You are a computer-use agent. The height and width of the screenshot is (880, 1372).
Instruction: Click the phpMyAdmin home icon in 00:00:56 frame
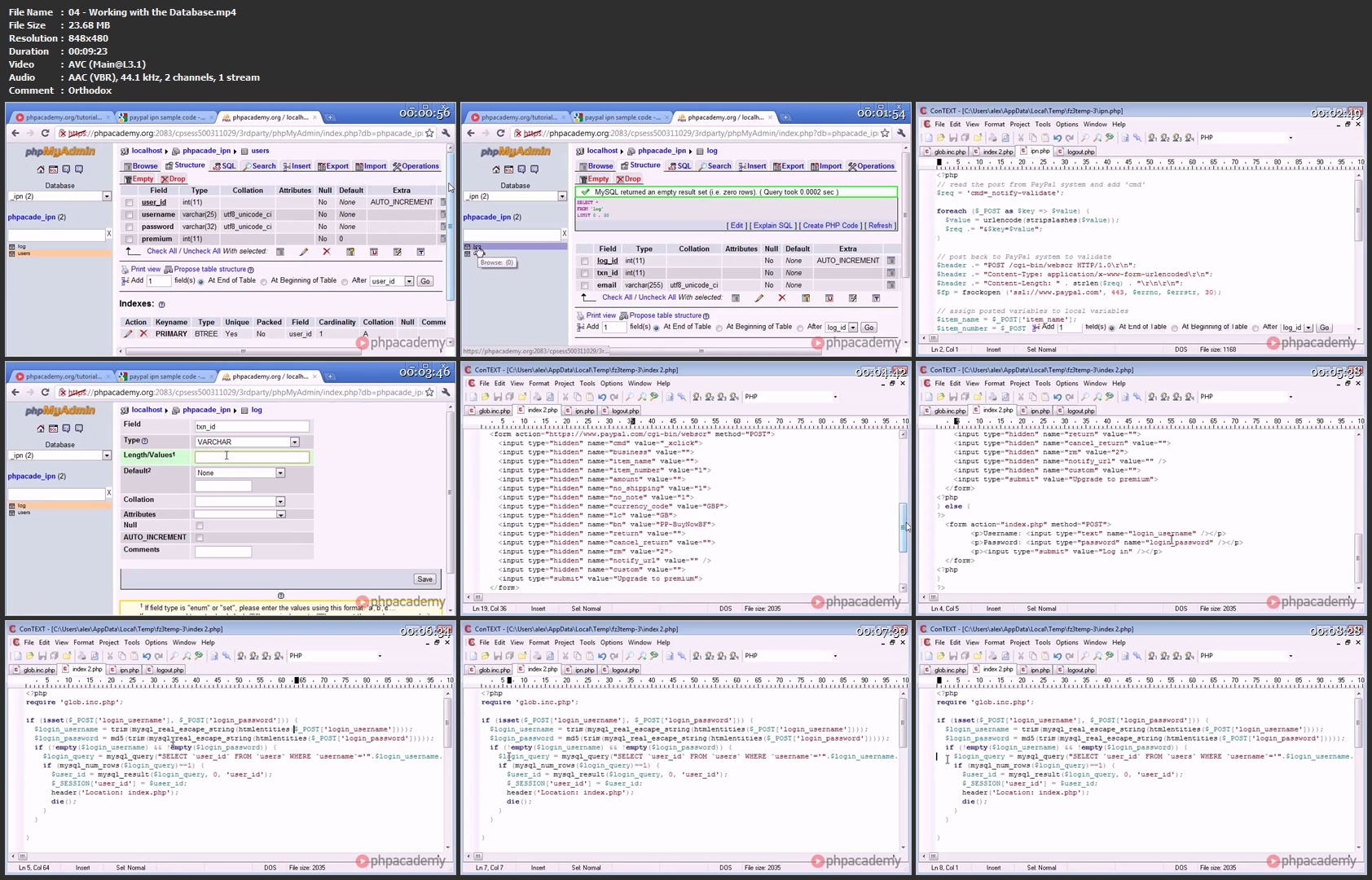click(x=40, y=169)
